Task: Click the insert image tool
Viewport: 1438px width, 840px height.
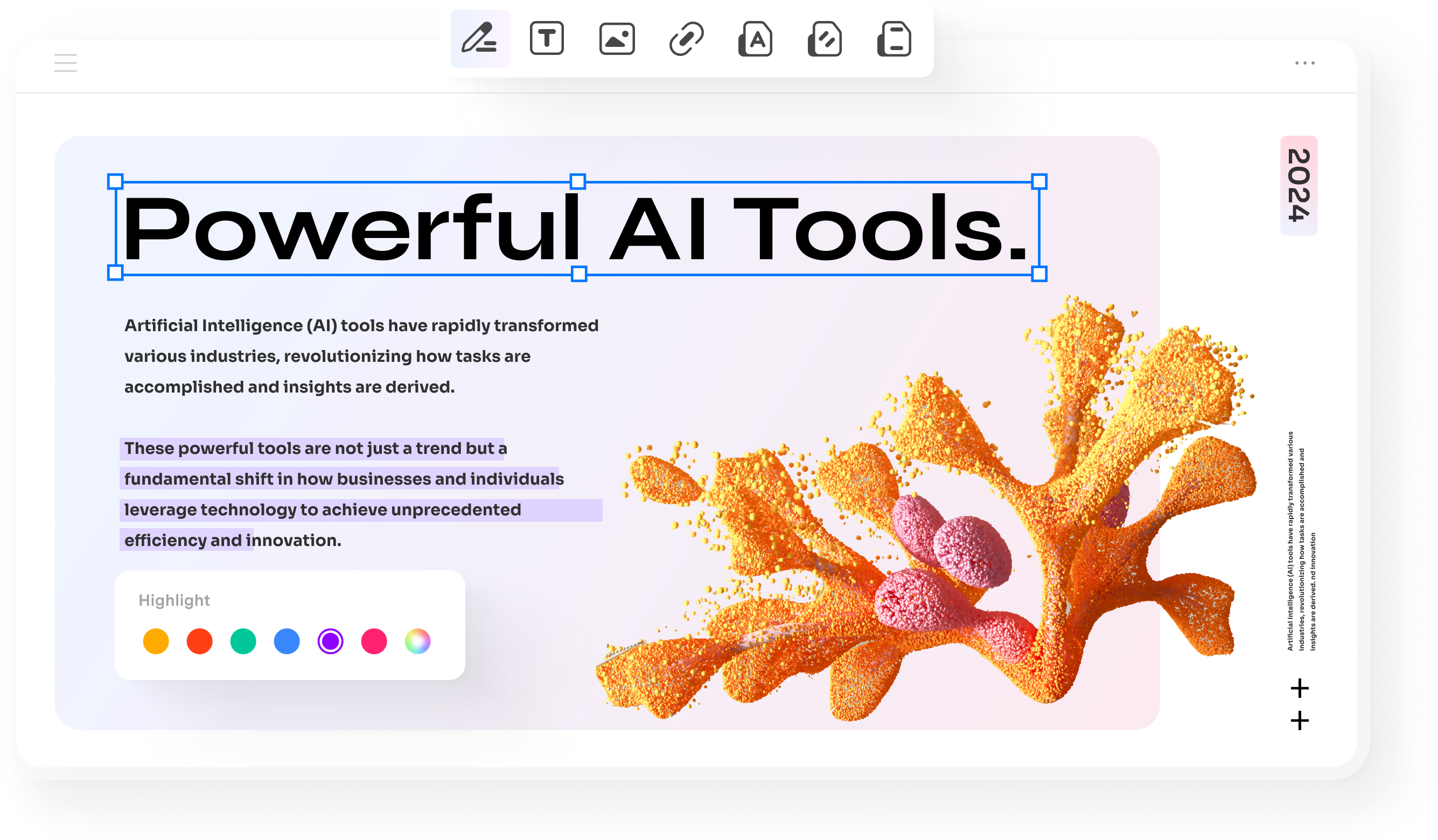Action: (617, 39)
